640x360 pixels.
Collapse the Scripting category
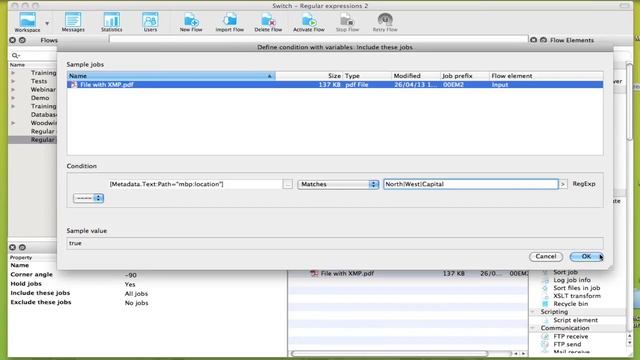click(533, 312)
